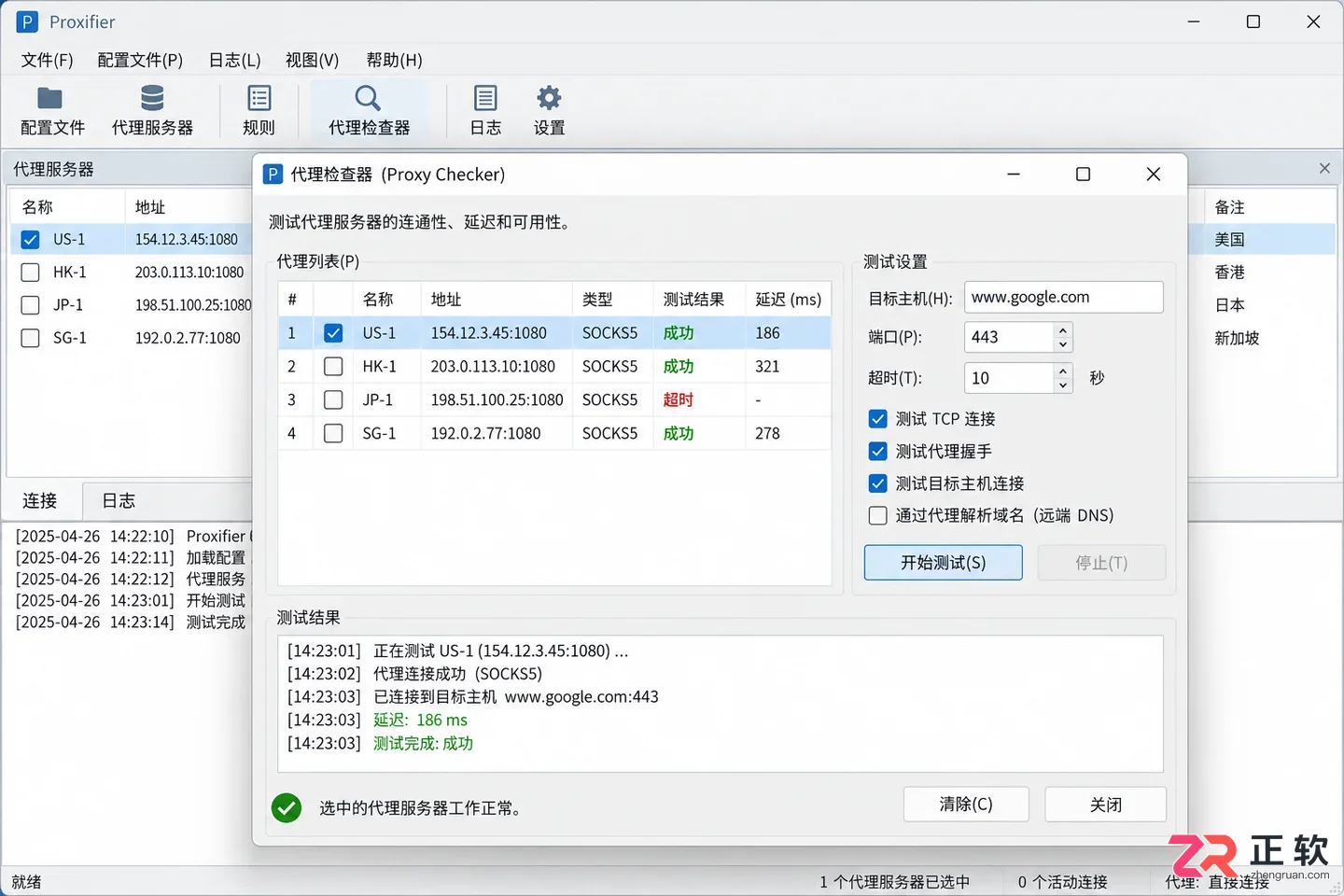Check HK-1 in the checker proxy list
1344x896 pixels.
coord(333,367)
